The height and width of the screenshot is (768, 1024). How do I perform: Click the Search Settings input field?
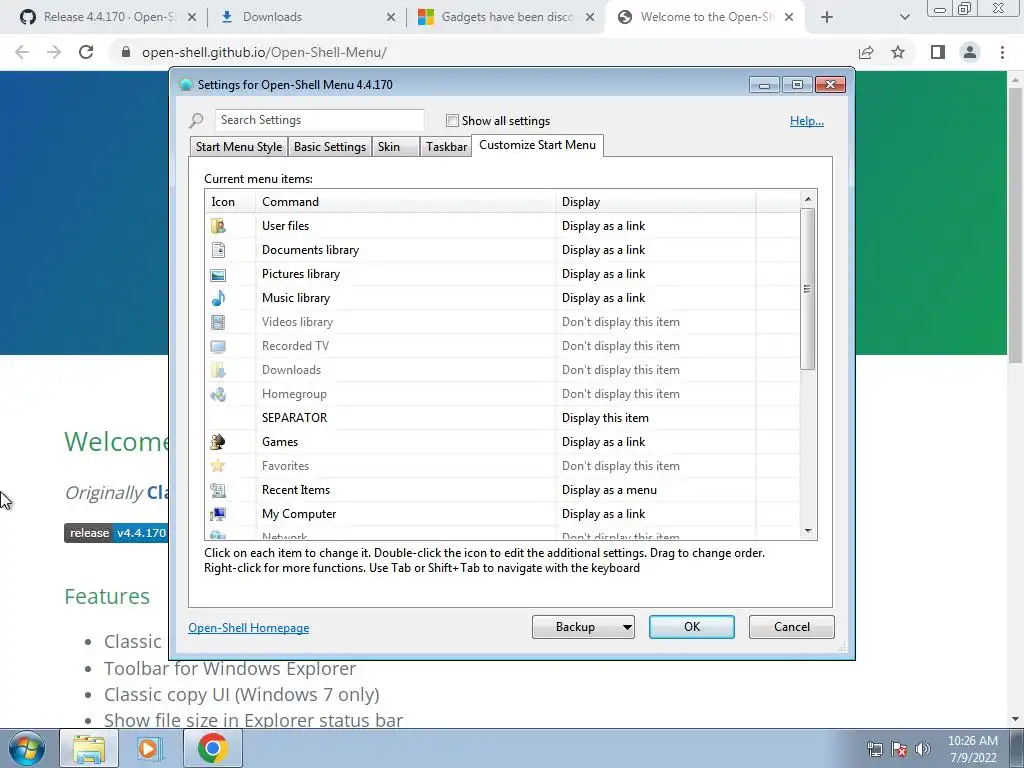pyautogui.click(x=319, y=120)
